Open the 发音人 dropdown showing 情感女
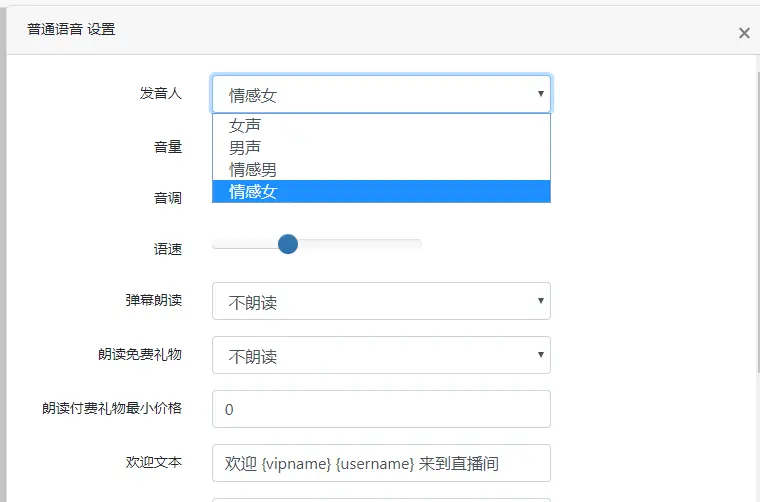The width and height of the screenshot is (760, 502). (x=381, y=94)
